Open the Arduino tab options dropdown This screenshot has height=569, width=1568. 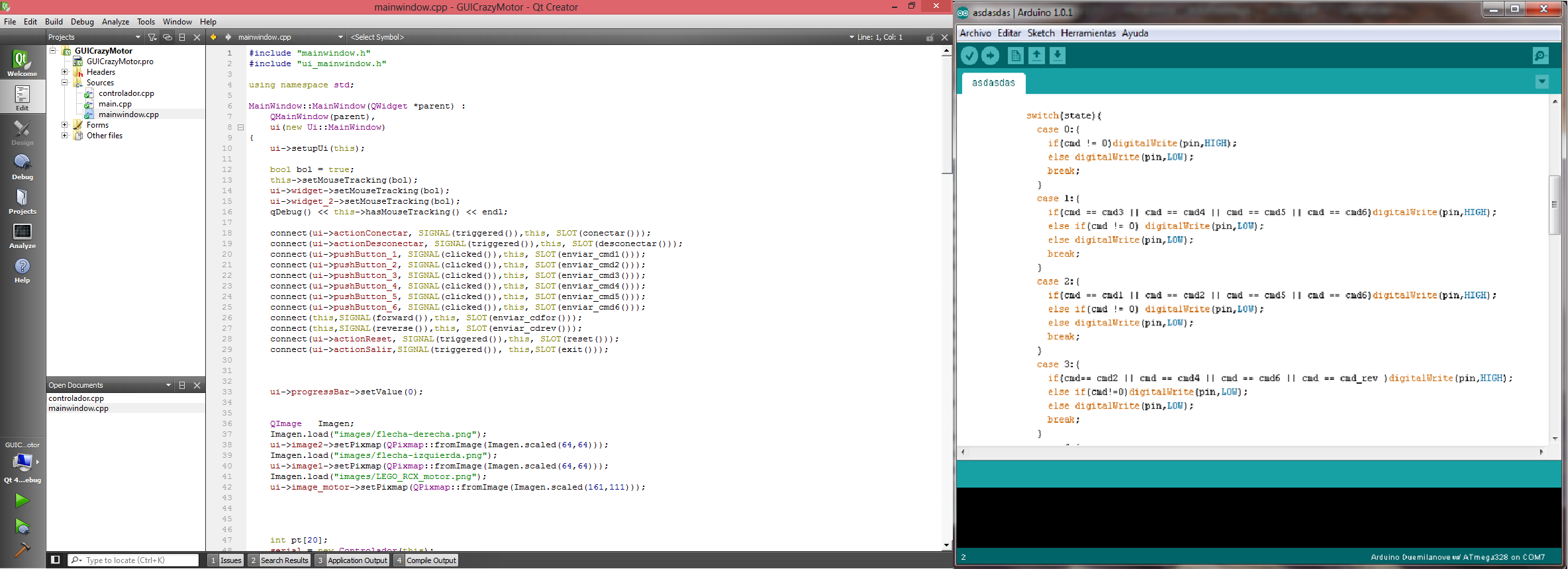pyautogui.click(x=1542, y=81)
